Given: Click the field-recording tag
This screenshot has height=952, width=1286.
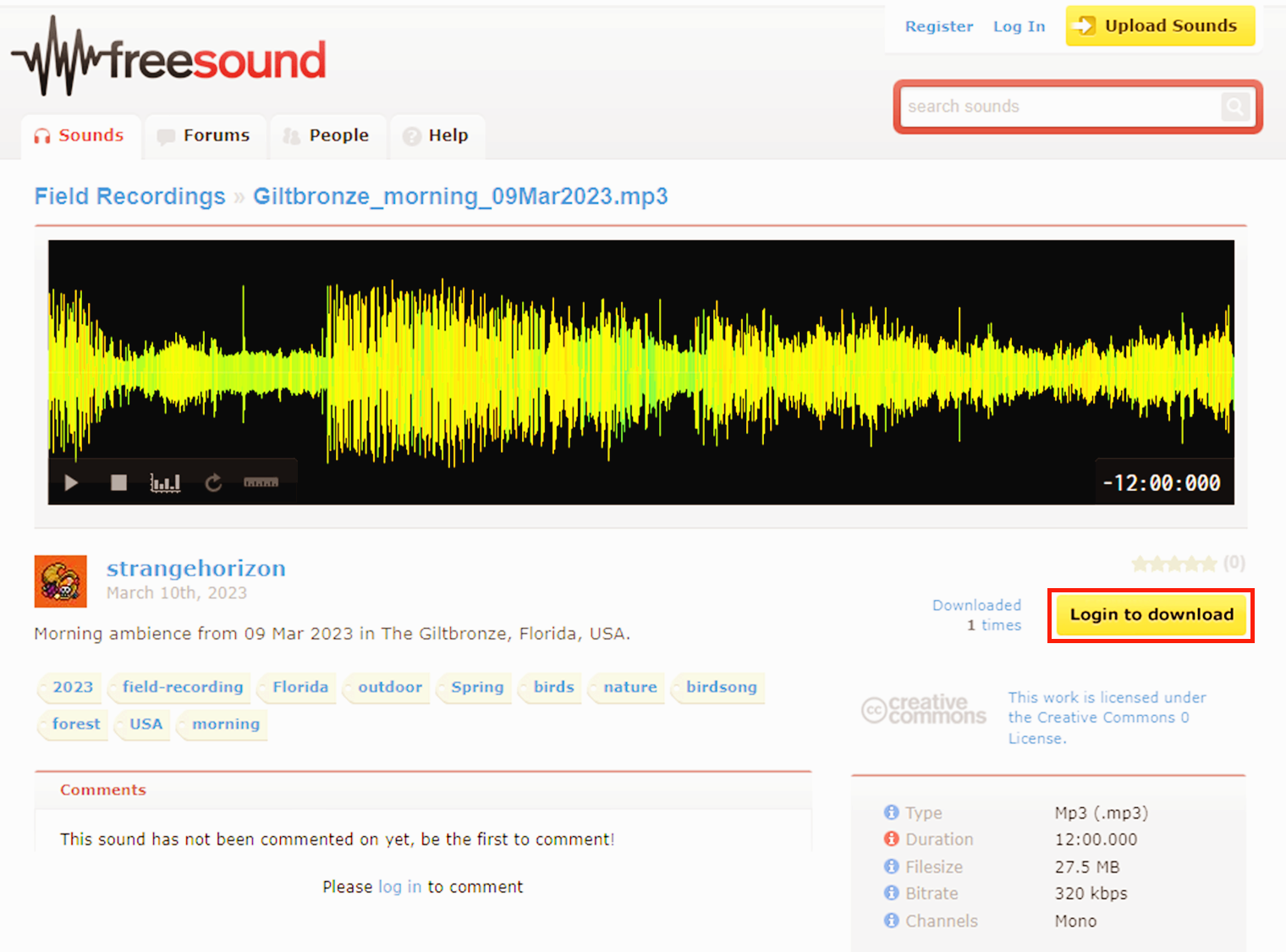Looking at the screenshot, I should click(x=181, y=687).
